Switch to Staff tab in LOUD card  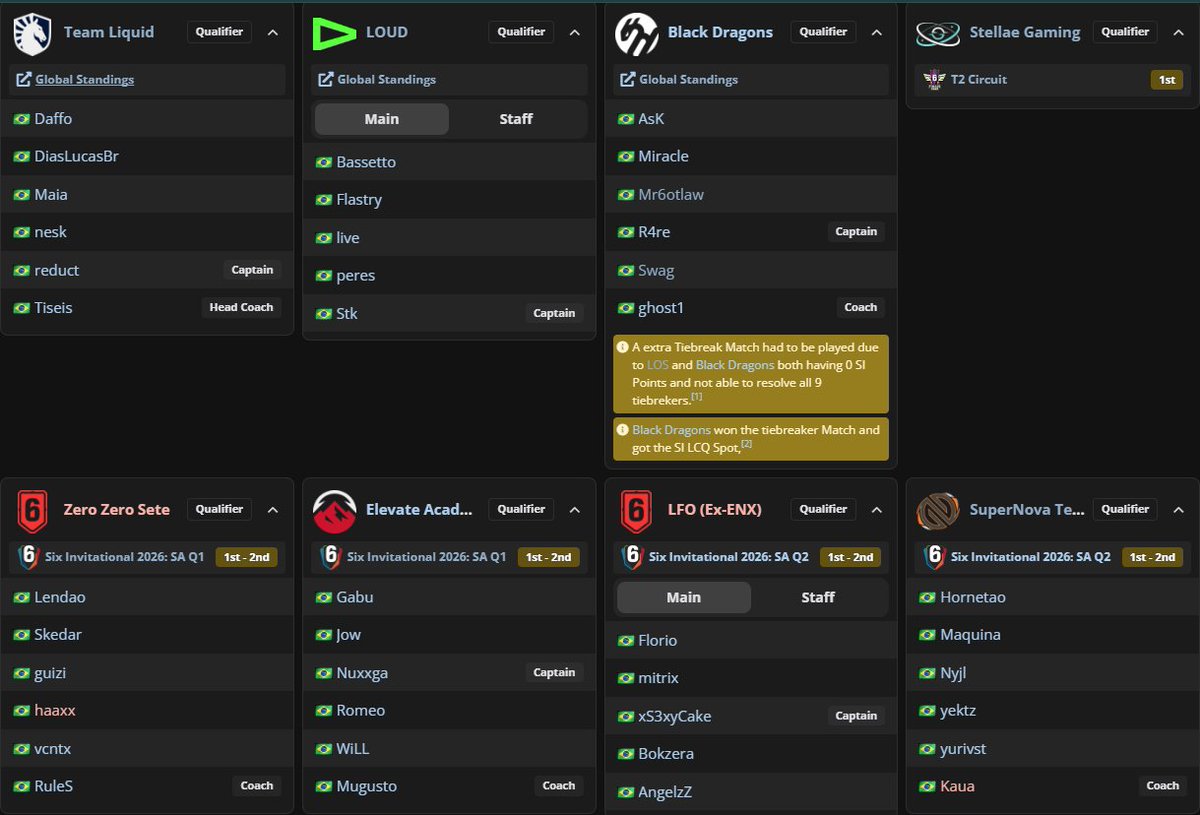[x=516, y=119]
